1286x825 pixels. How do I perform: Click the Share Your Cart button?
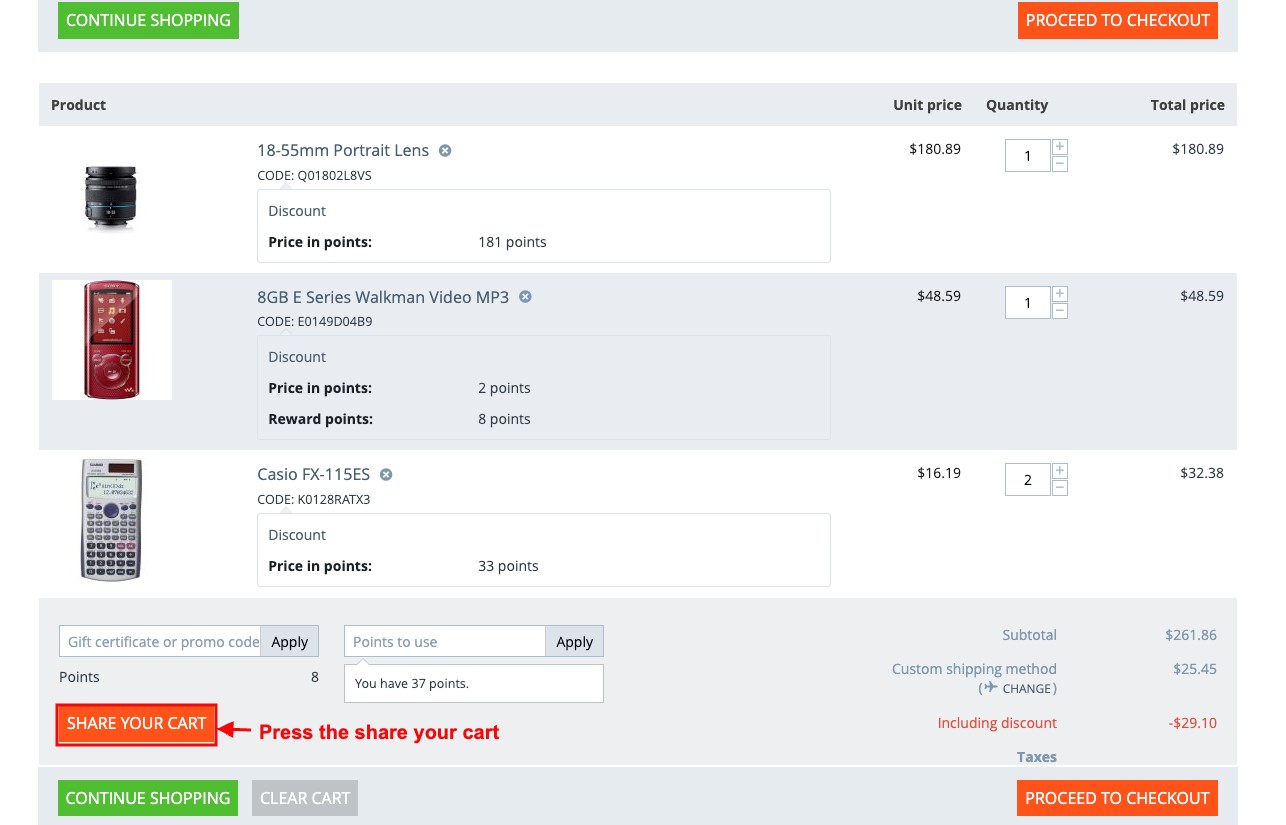click(x=136, y=724)
